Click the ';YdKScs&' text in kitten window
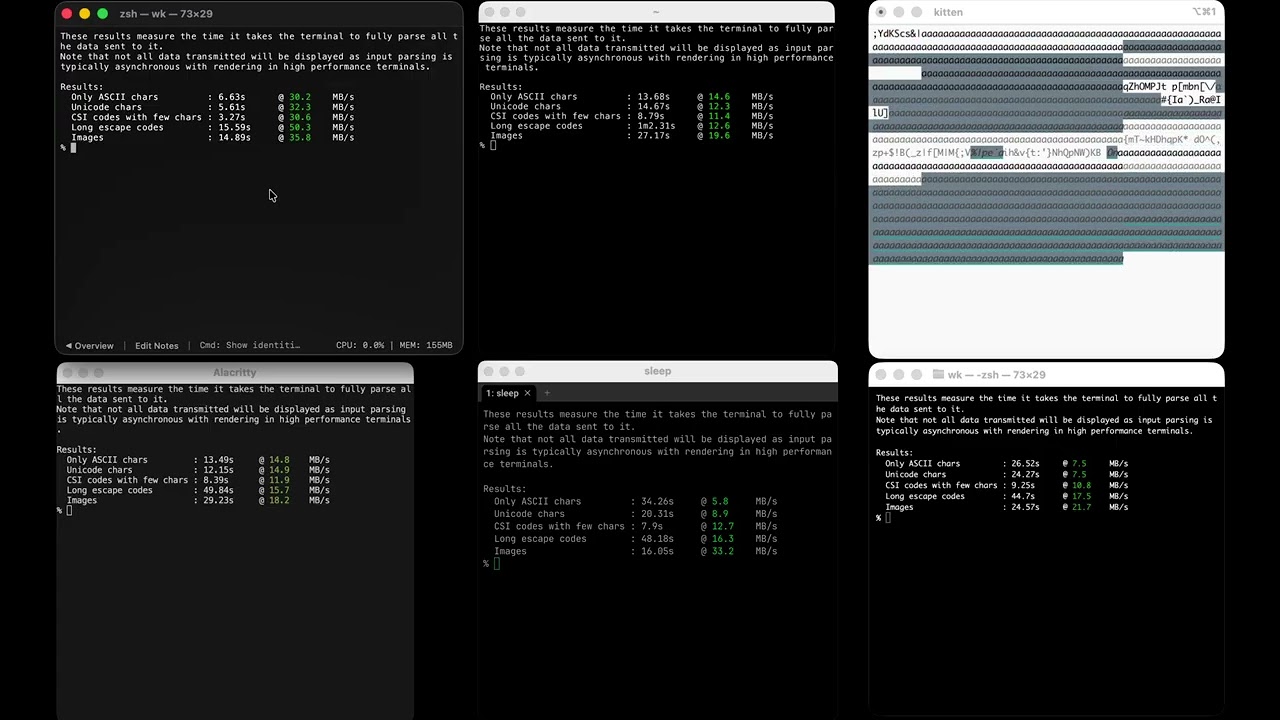The image size is (1280, 720). pos(895,34)
